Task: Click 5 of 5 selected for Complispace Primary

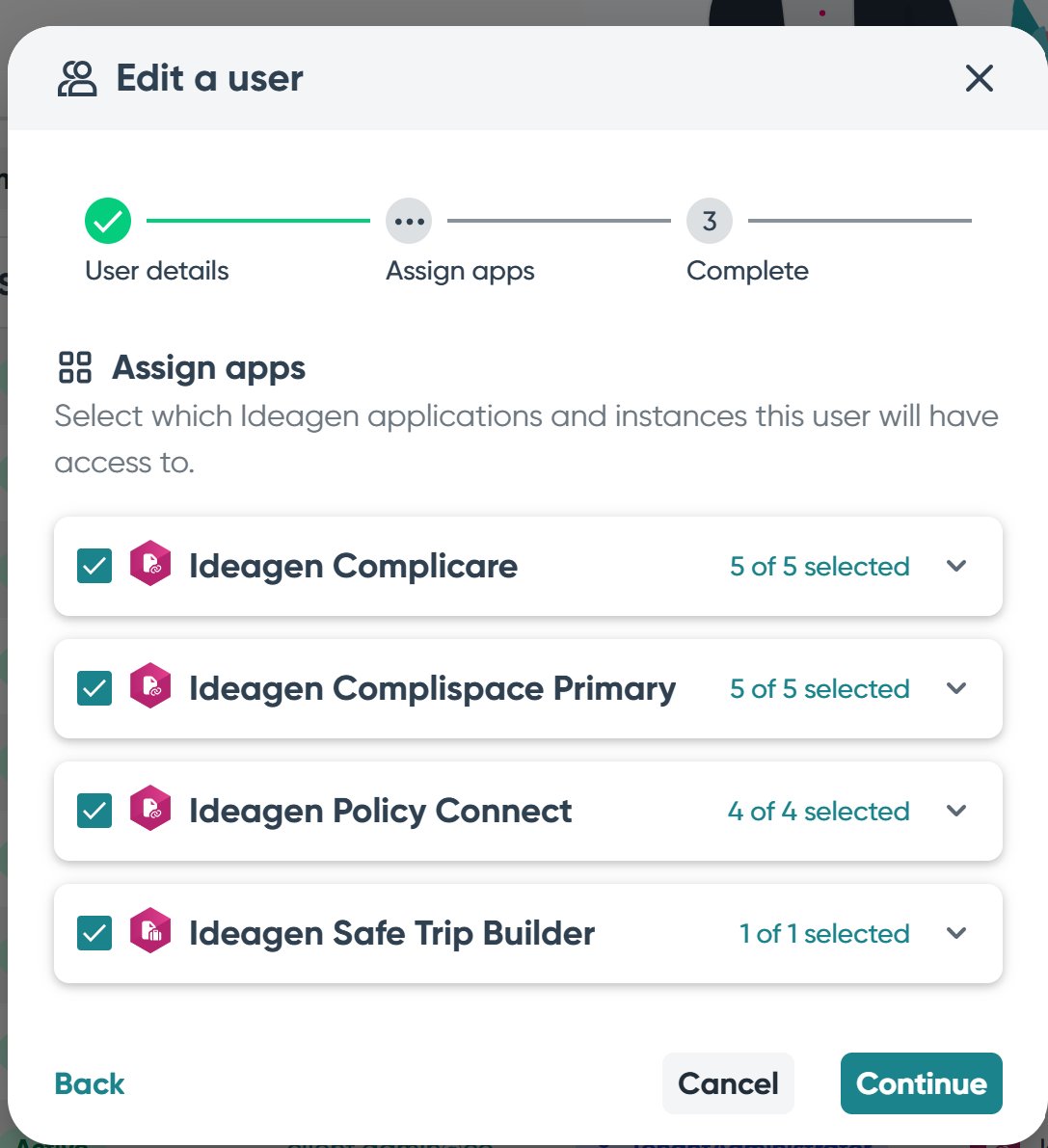Action: pos(820,689)
